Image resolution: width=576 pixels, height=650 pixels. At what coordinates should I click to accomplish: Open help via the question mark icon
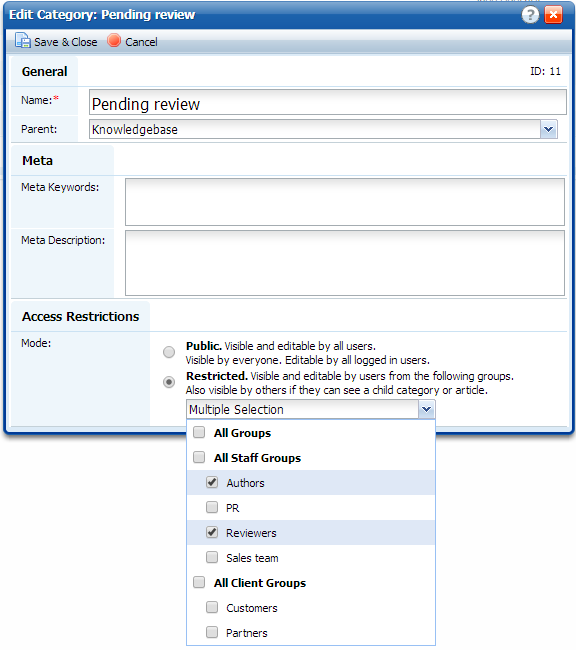click(530, 15)
